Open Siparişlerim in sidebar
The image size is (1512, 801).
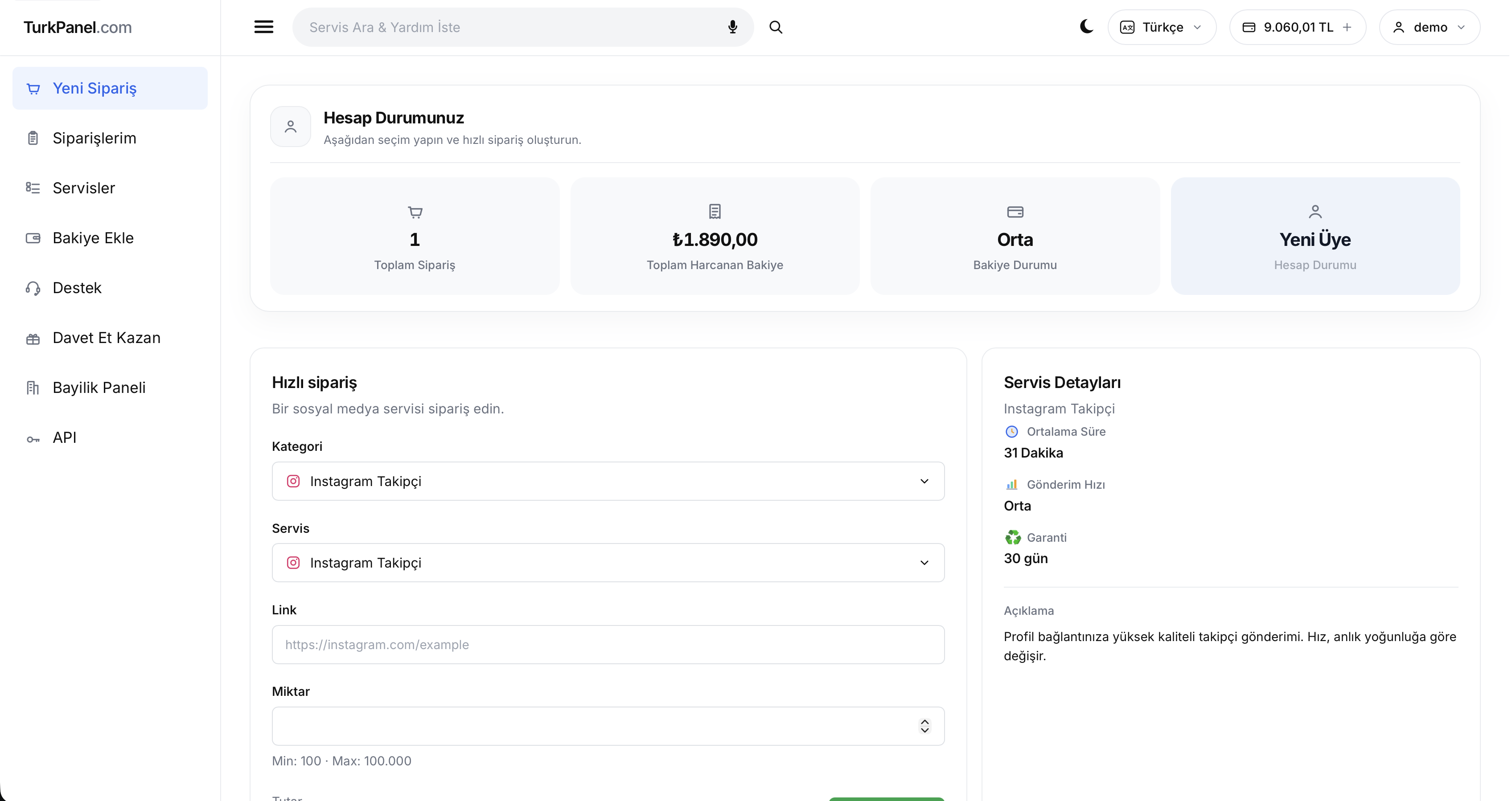point(110,138)
